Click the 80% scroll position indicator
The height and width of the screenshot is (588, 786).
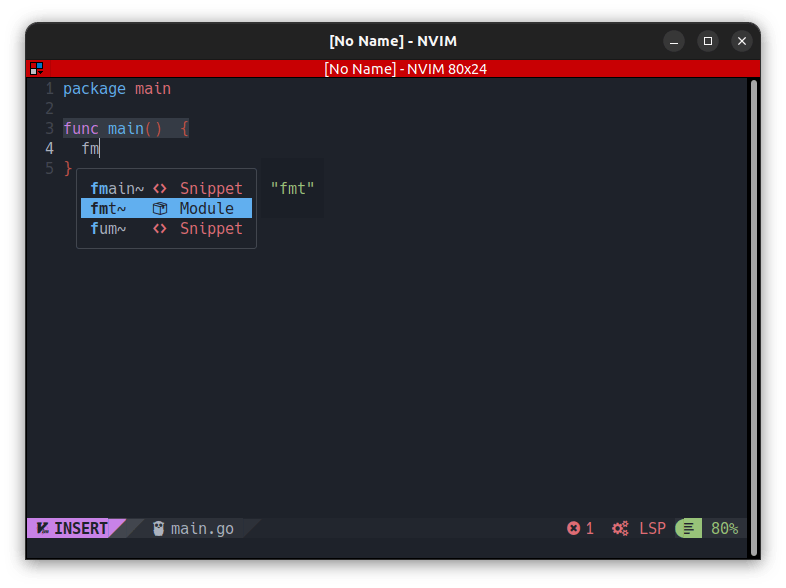point(724,528)
